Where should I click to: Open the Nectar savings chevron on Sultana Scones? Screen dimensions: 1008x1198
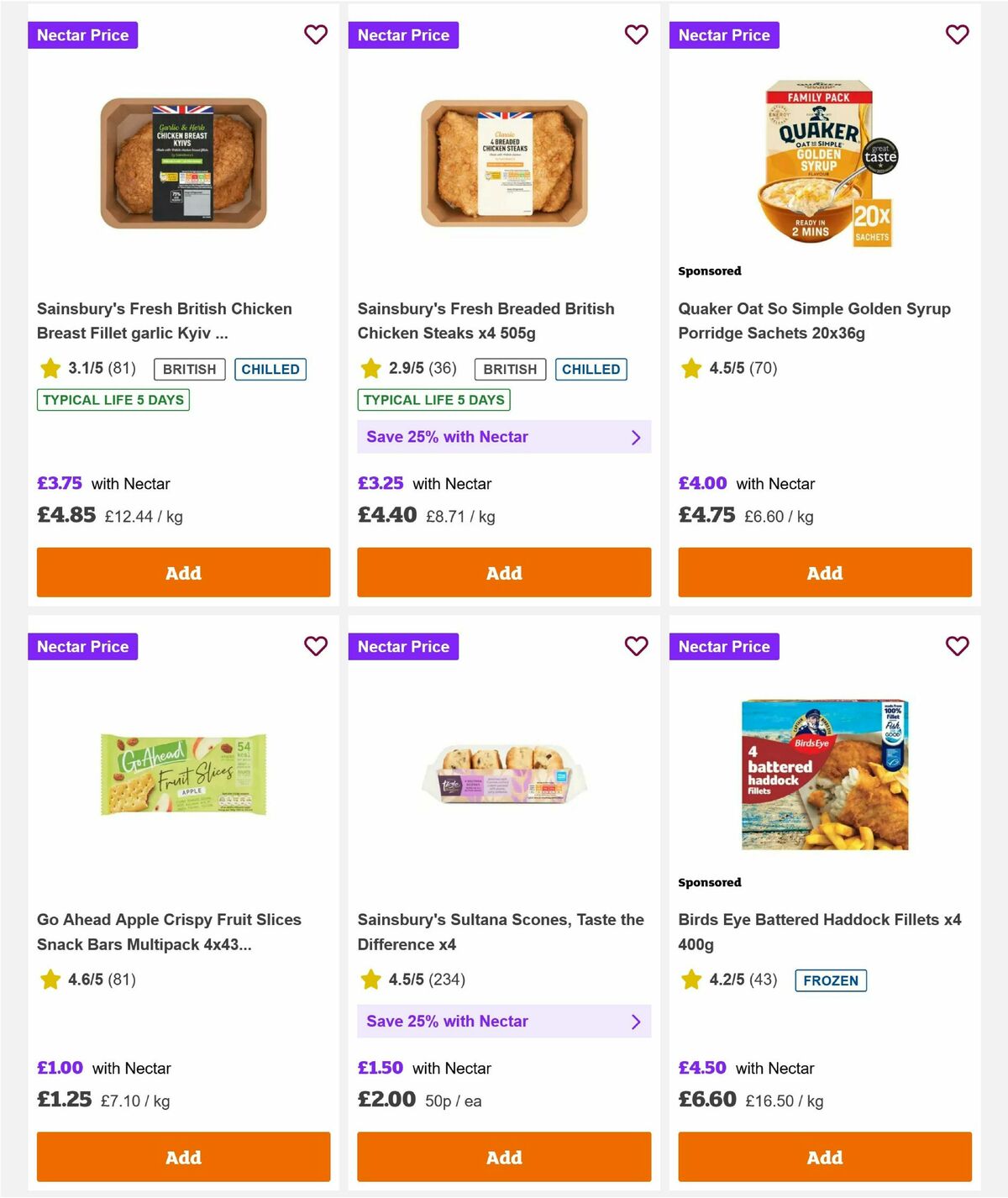(636, 1021)
